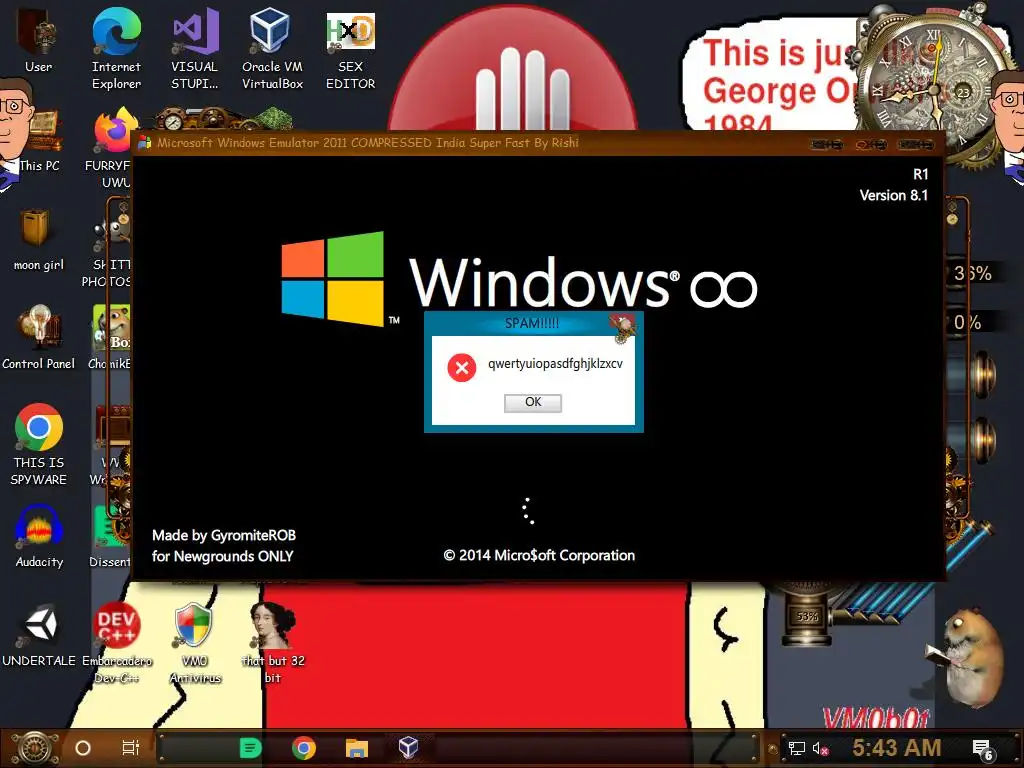Open 'that but 32 bit' icon
The image size is (1024, 768).
(273, 643)
